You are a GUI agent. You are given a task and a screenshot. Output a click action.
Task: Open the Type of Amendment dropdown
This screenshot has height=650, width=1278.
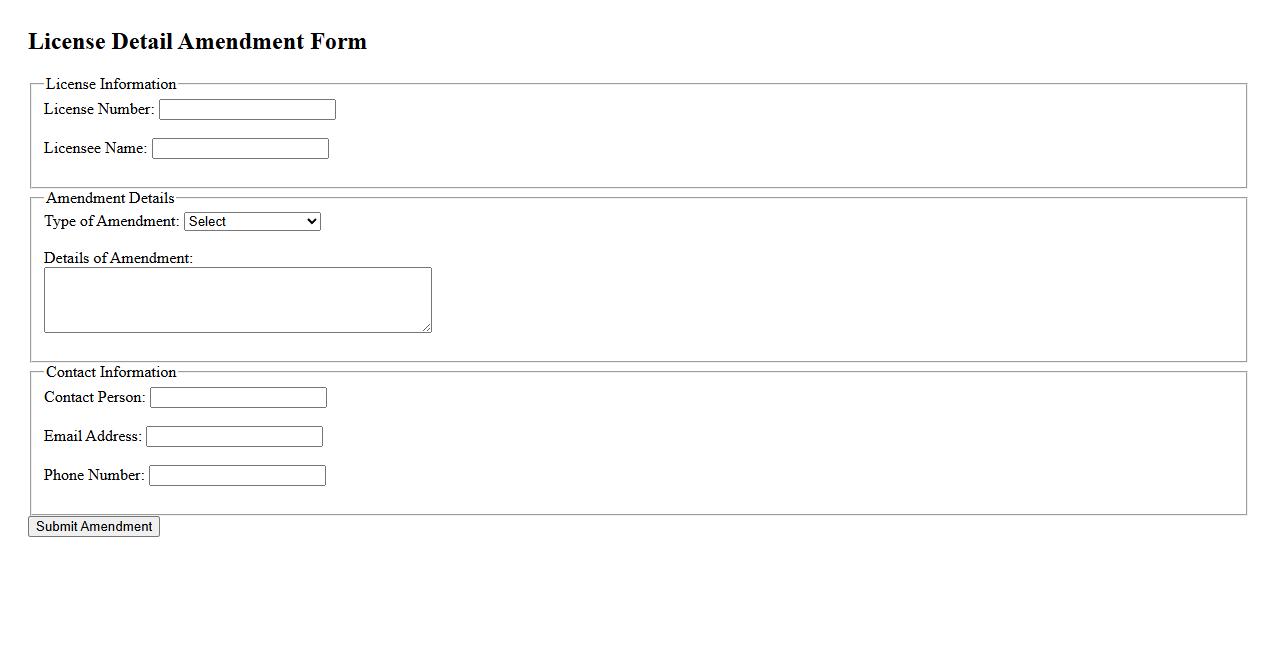pyautogui.click(x=252, y=222)
